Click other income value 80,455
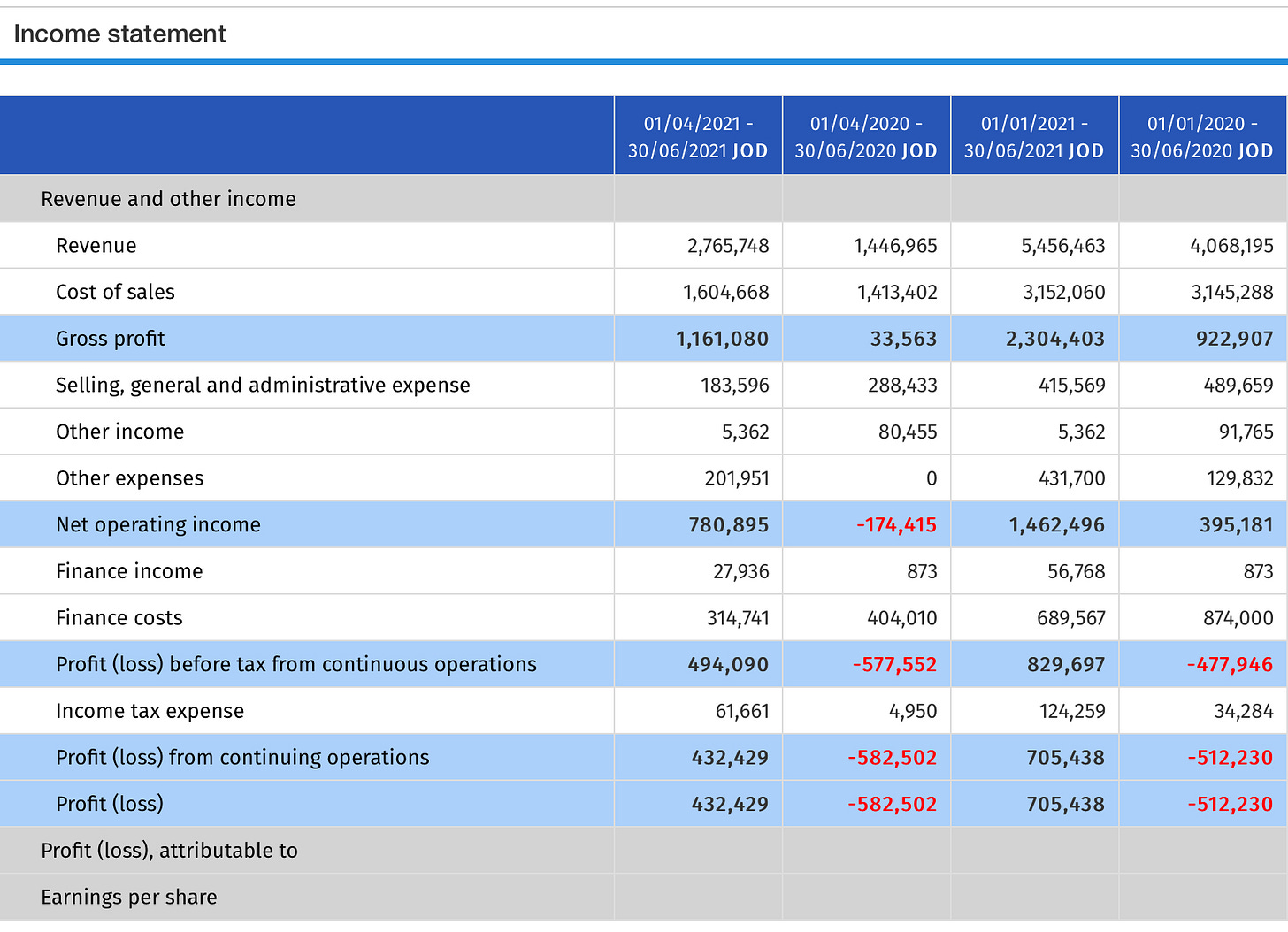The height and width of the screenshot is (932, 1288). [x=908, y=432]
